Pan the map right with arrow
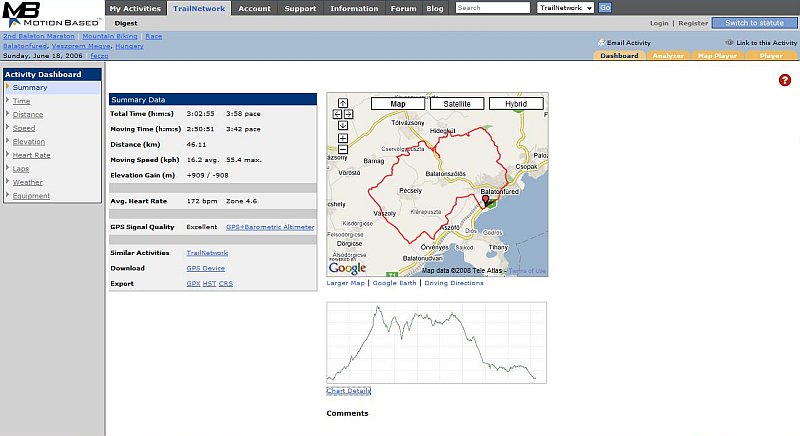Viewport: 800px width, 436px height. coord(348,114)
